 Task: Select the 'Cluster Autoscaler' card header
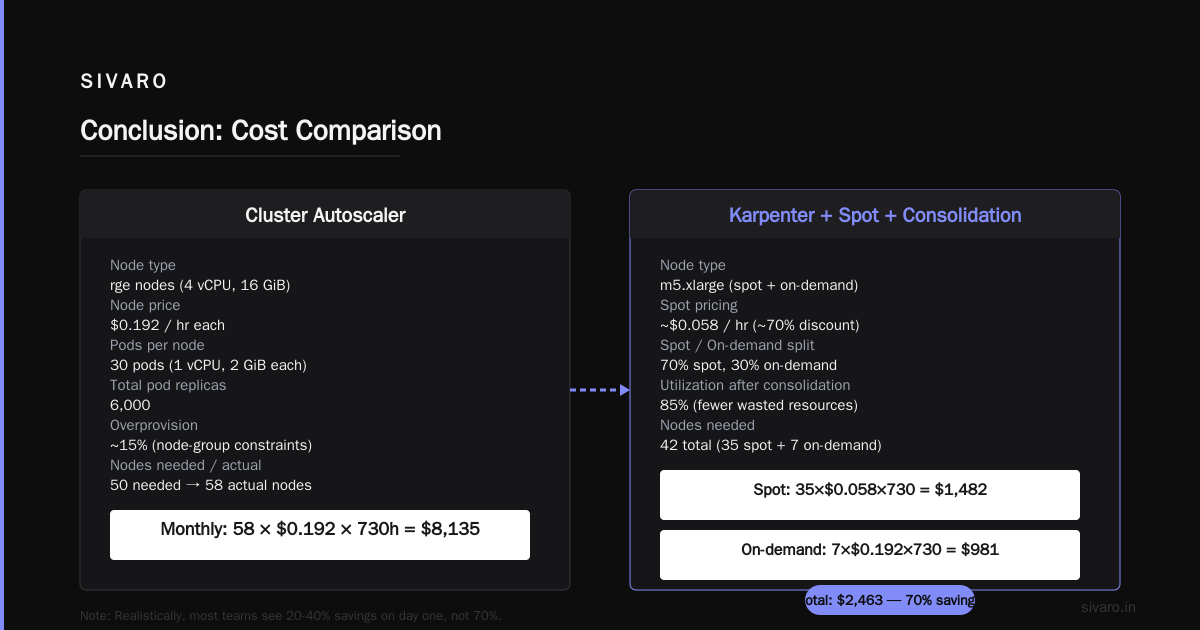click(325, 215)
